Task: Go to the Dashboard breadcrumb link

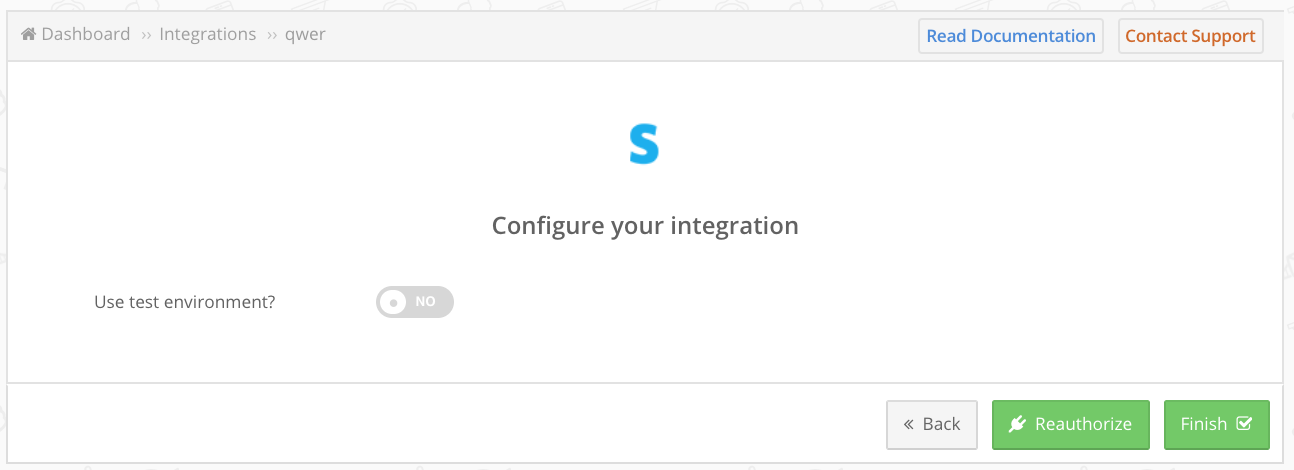Action: [86, 34]
